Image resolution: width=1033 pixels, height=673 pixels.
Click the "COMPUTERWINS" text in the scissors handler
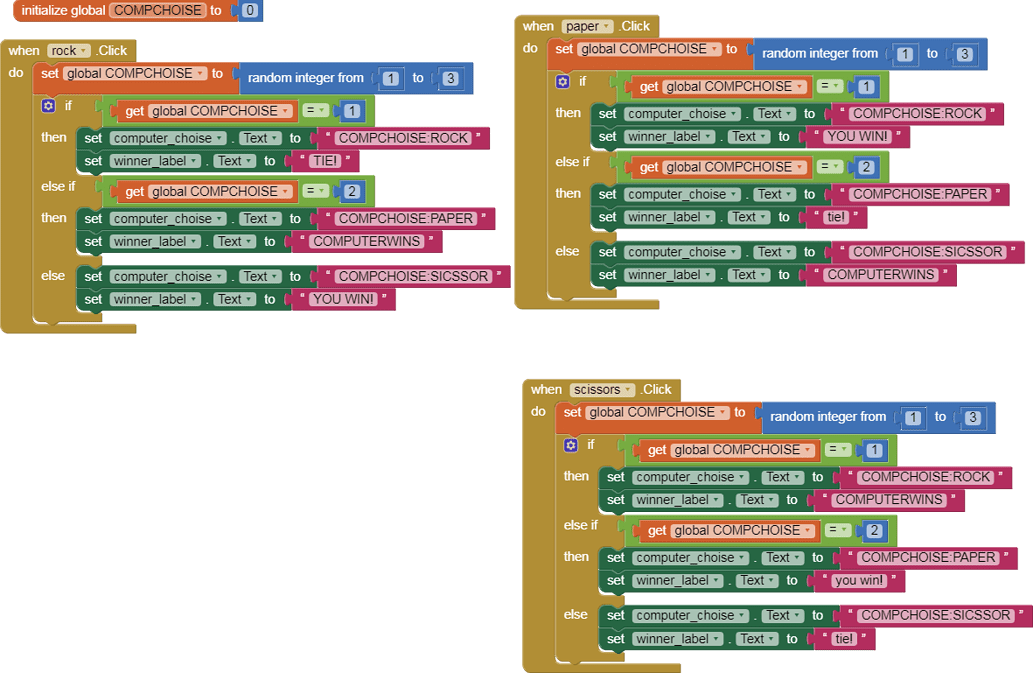pyautogui.click(x=889, y=500)
